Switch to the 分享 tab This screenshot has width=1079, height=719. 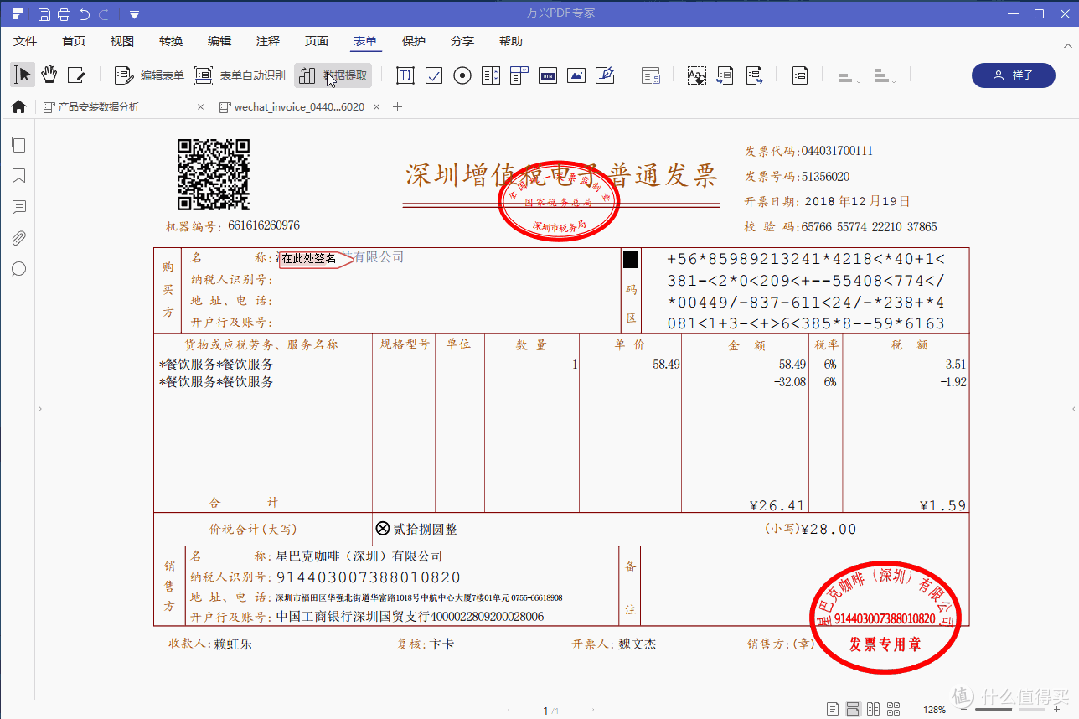(x=462, y=41)
